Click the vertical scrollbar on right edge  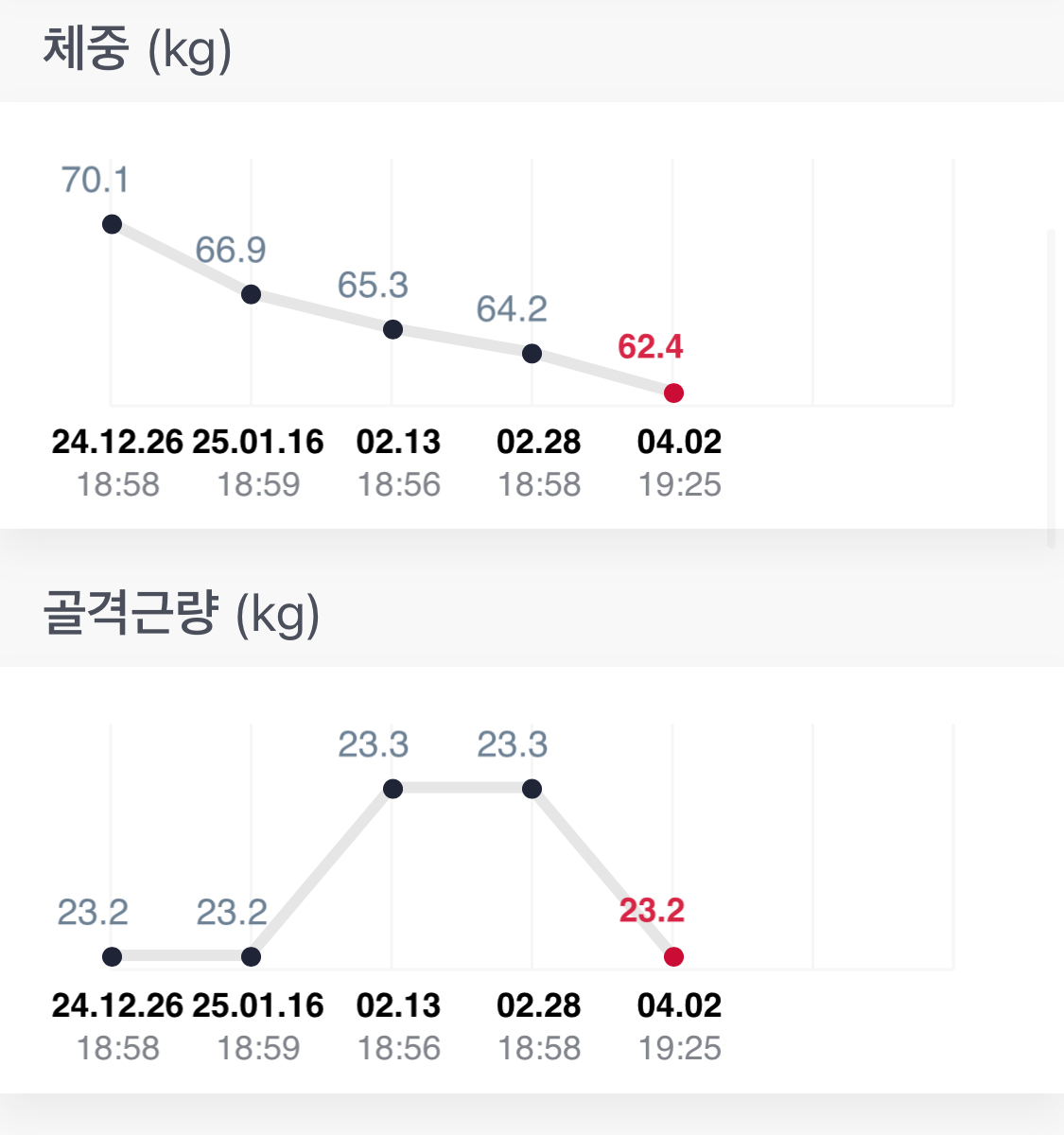point(1051,388)
